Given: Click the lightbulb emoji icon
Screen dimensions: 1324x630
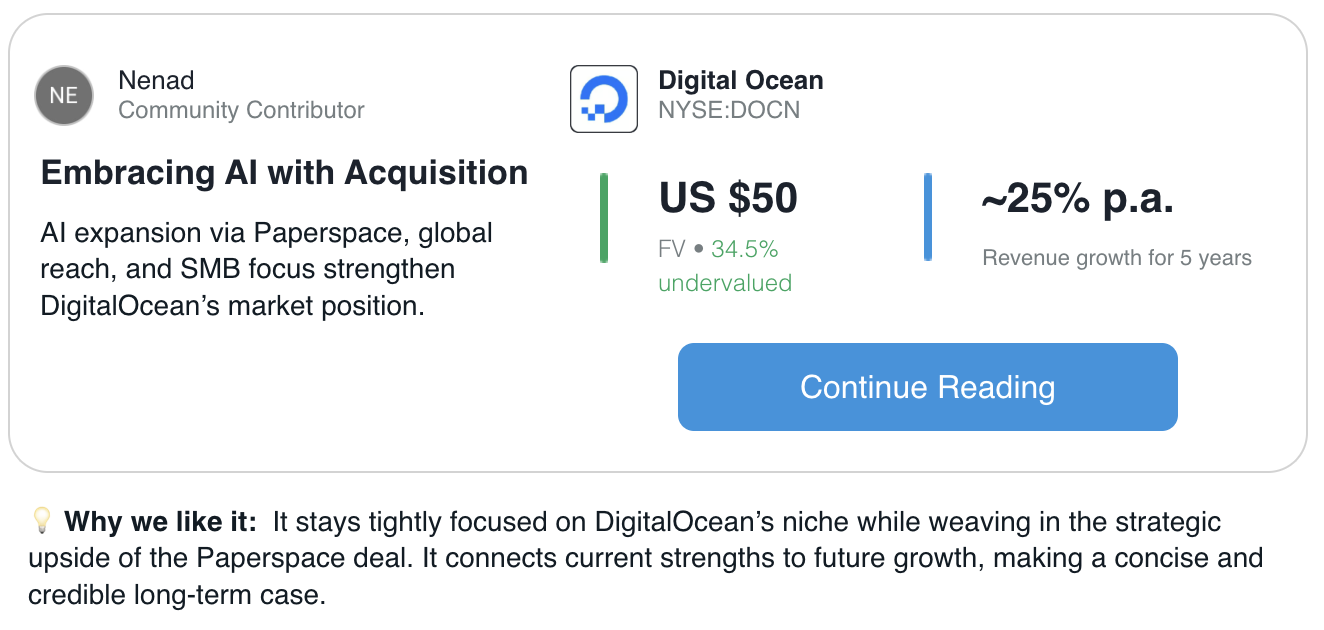Looking at the screenshot, I should coord(41,520).
